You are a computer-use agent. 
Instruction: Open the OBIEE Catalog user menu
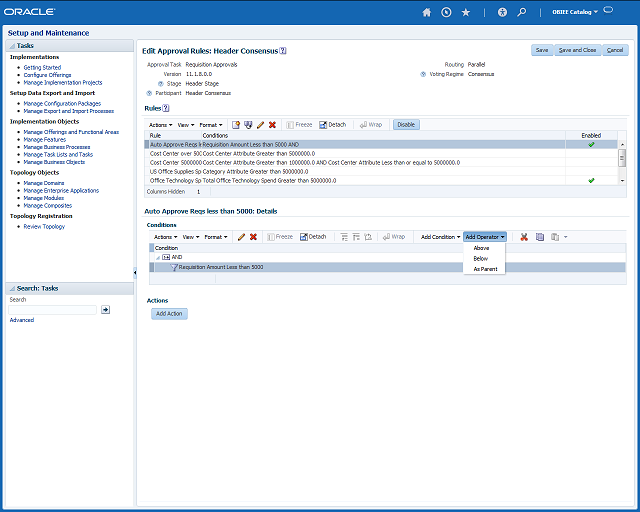click(x=575, y=12)
